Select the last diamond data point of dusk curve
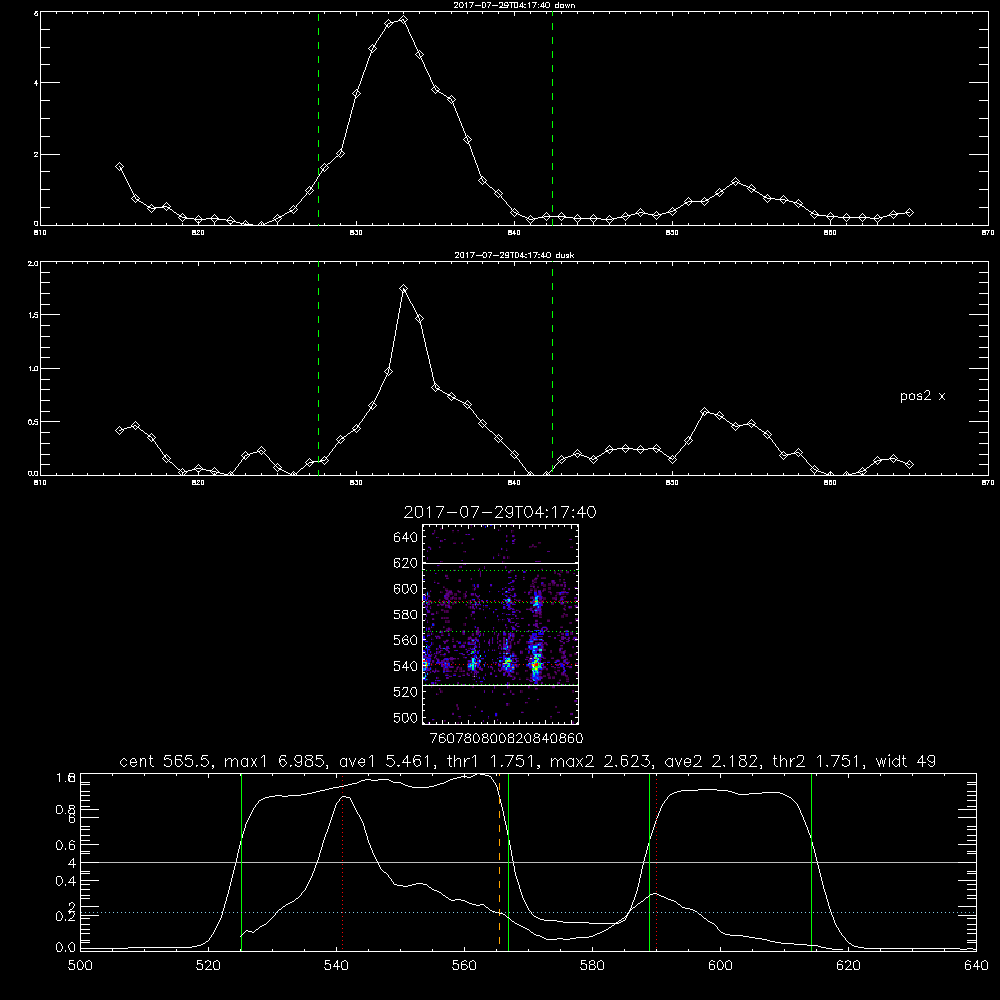Screen dimensions: 1000x1000 (909, 464)
